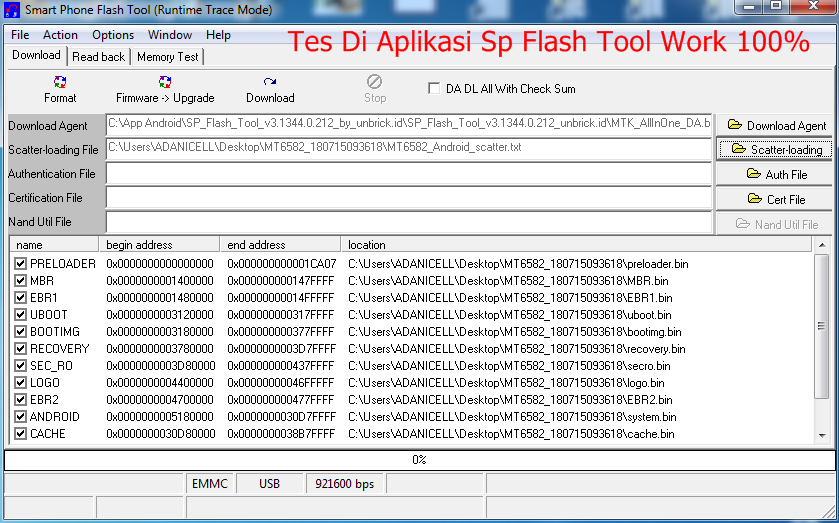Select the preloader.bin location path
The image size is (839, 523).
point(518,264)
